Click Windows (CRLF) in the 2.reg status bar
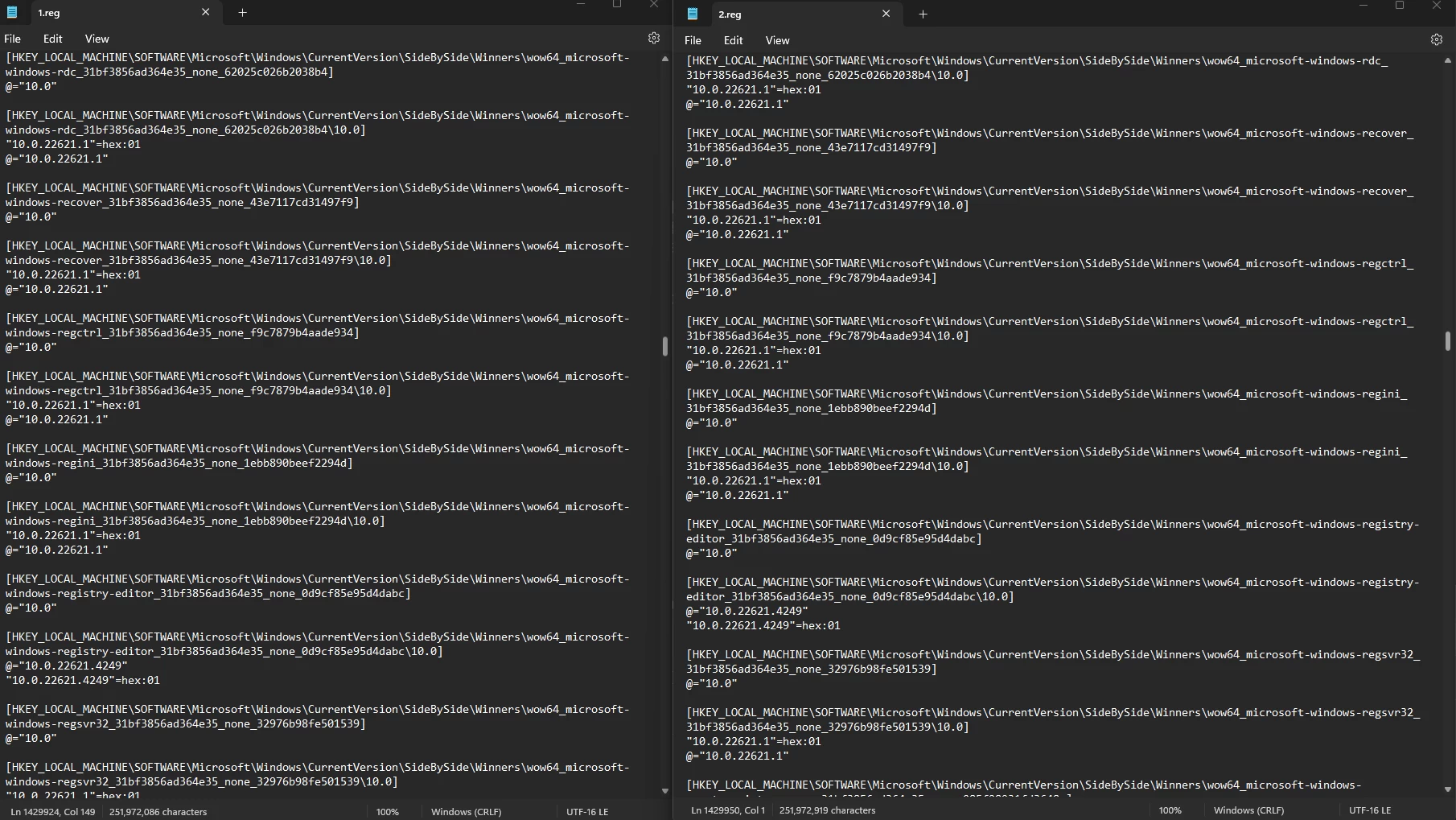The height and width of the screenshot is (820, 1456). click(1248, 810)
